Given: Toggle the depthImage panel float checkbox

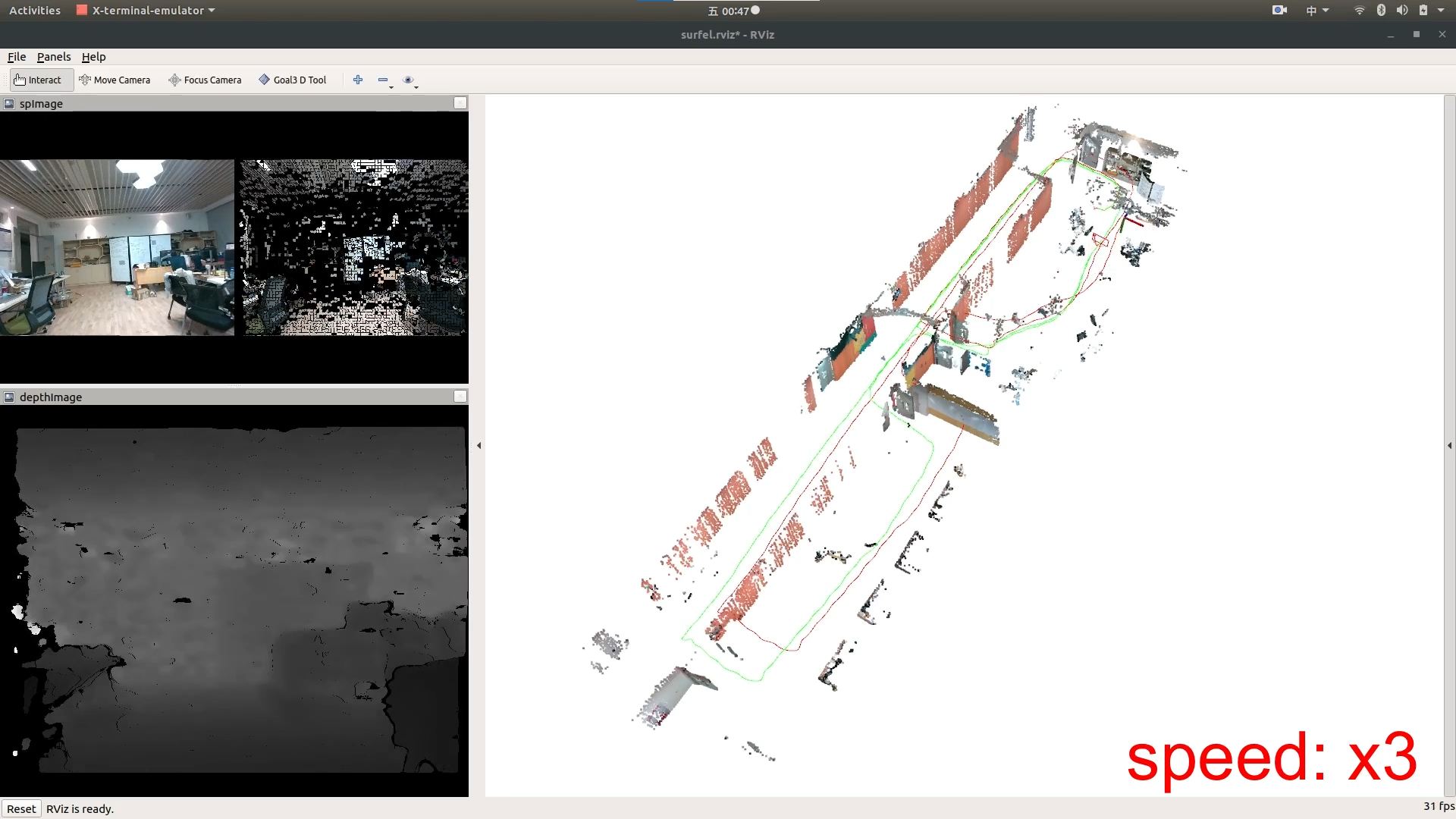Looking at the screenshot, I should point(460,395).
